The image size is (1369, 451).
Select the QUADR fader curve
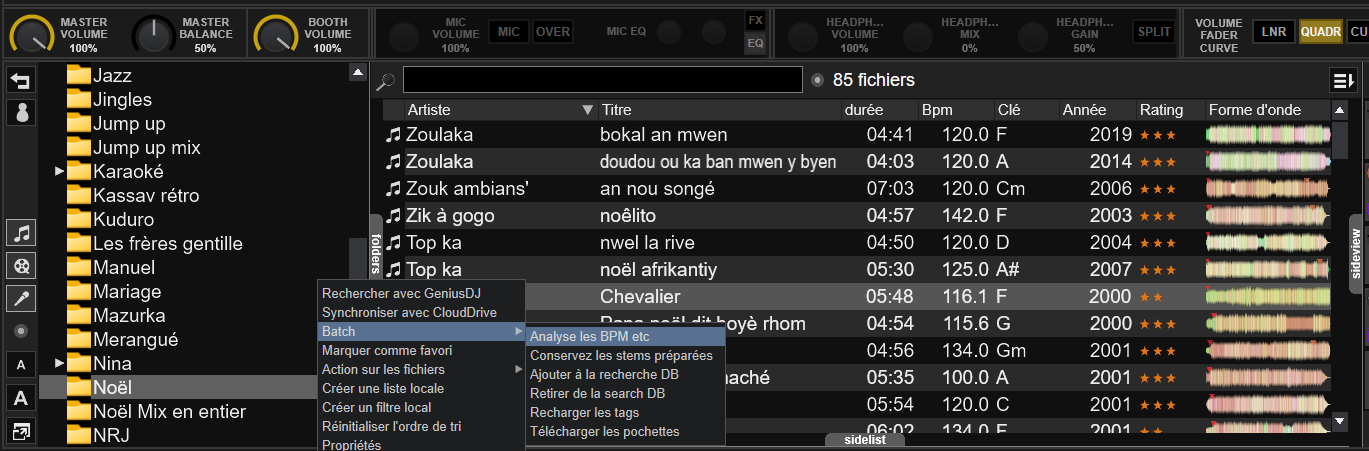tap(1321, 32)
